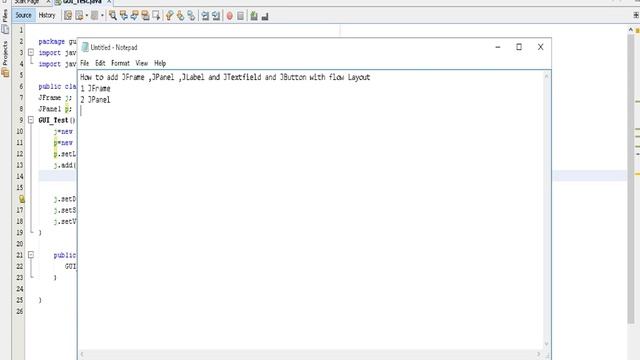Open Notepad Help menu
This screenshot has width=640, height=360.
point(160,63)
